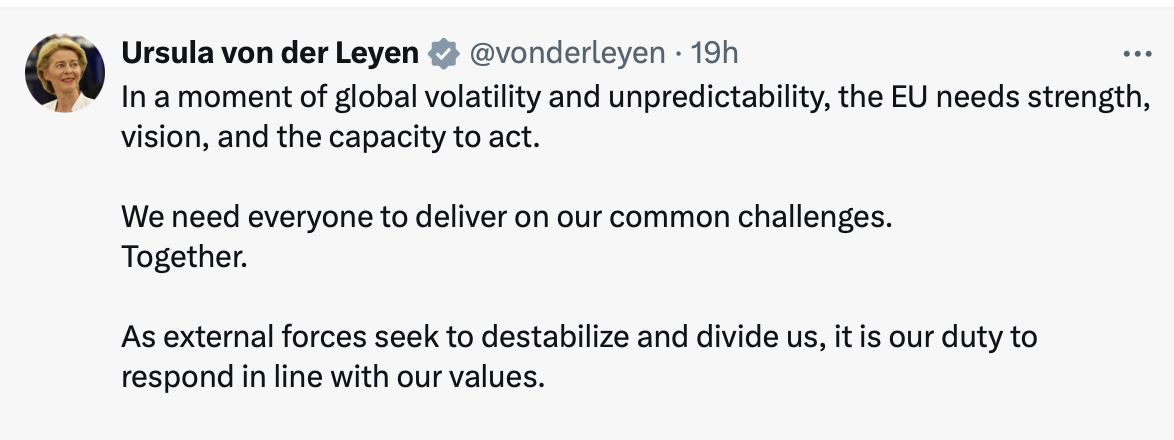Click the word 'Together.' in the tweet

[x=184, y=257]
